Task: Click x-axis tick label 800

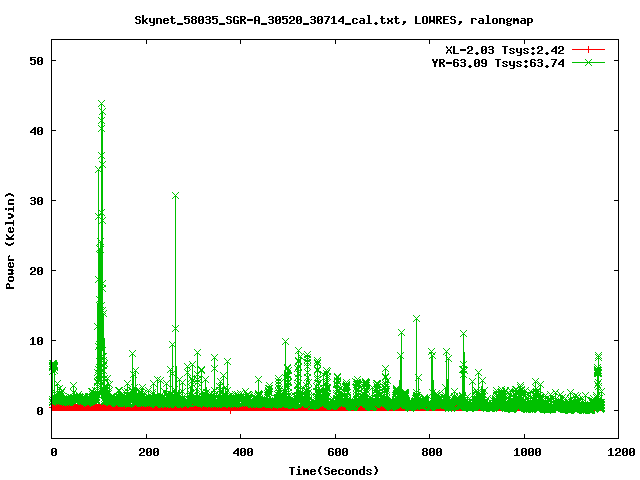Action: point(432,452)
